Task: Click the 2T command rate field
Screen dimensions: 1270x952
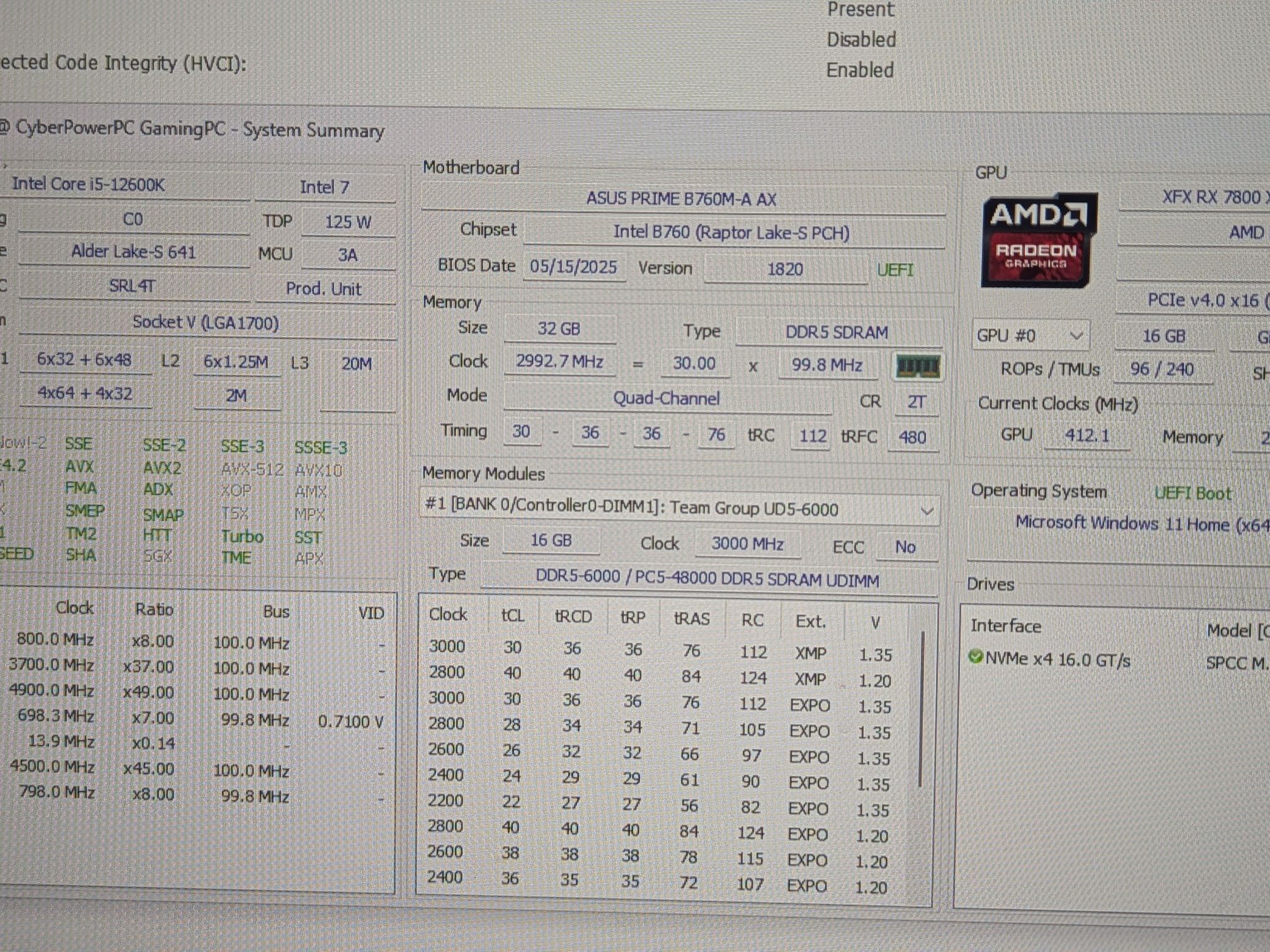Action: [917, 402]
